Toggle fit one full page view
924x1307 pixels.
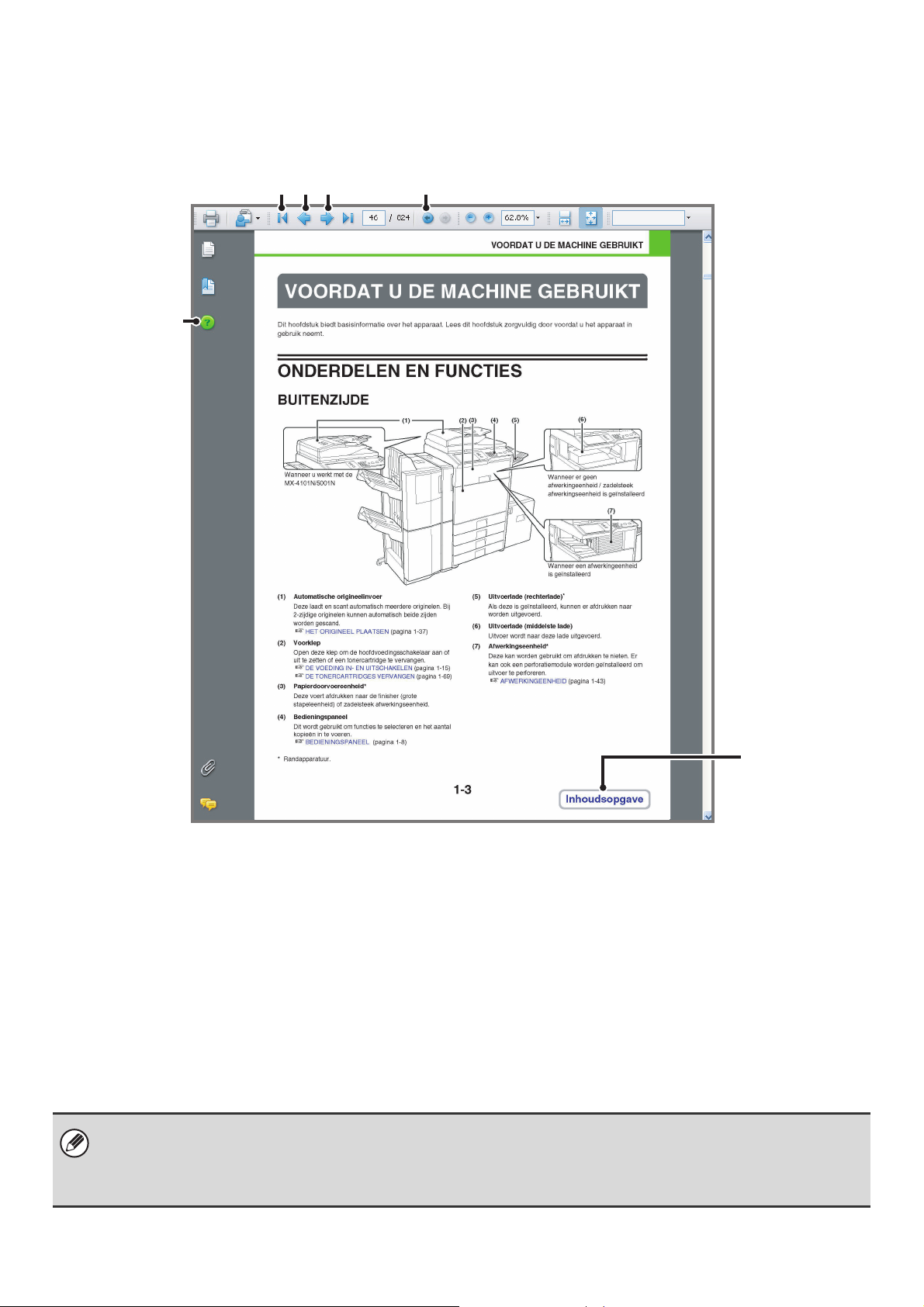pyautogui.click(x=590, y=219)
